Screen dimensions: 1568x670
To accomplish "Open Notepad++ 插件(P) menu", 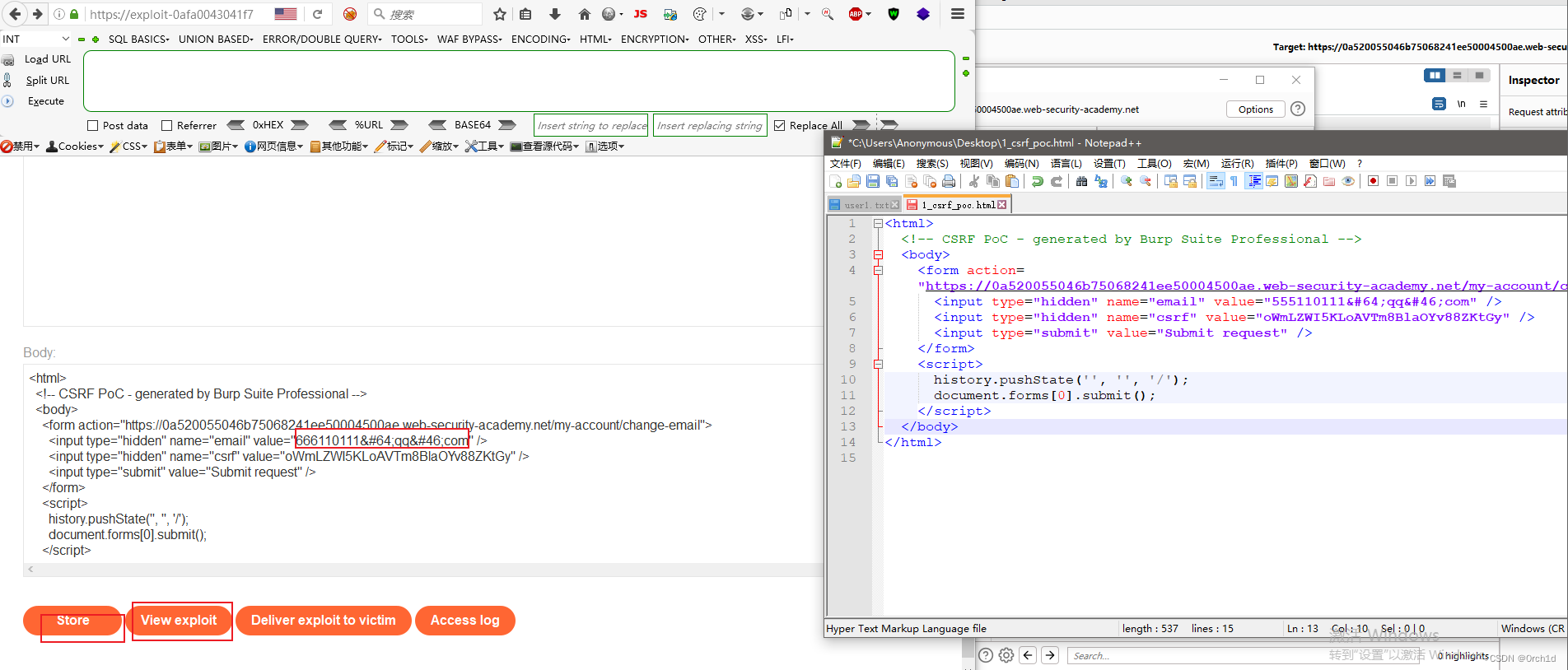I will tap(1281, 163).
